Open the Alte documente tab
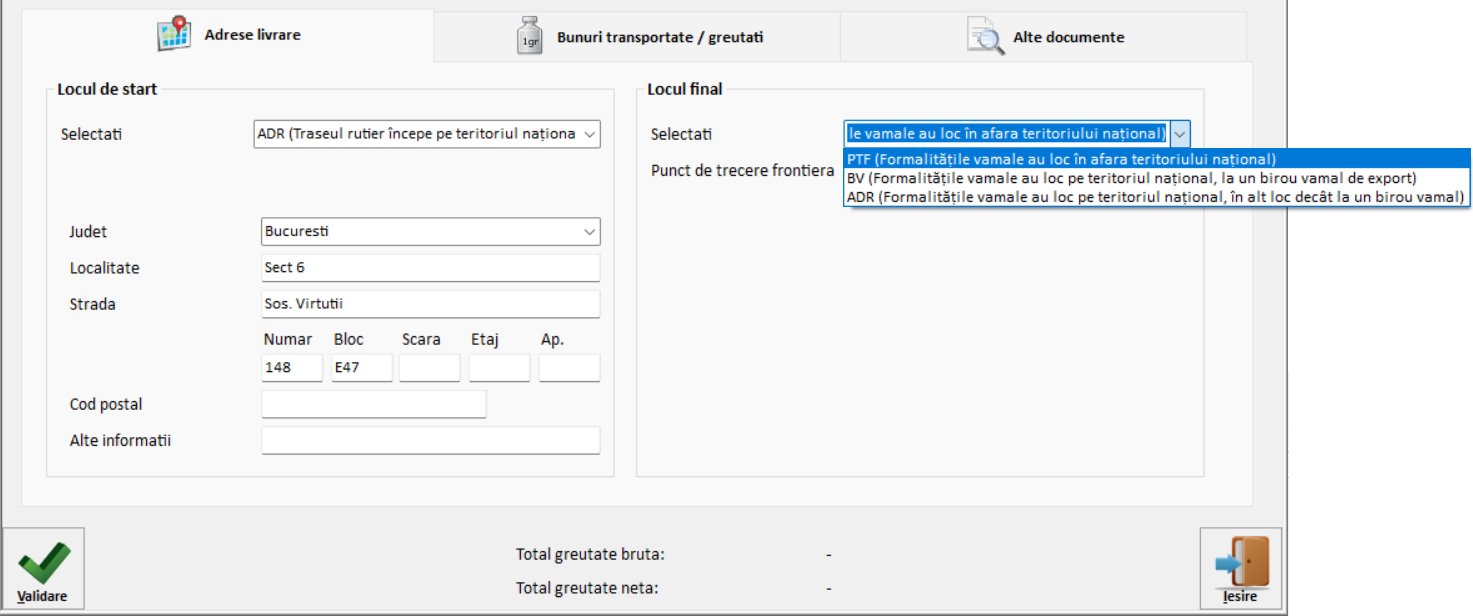 click(x=1044, y=37)
